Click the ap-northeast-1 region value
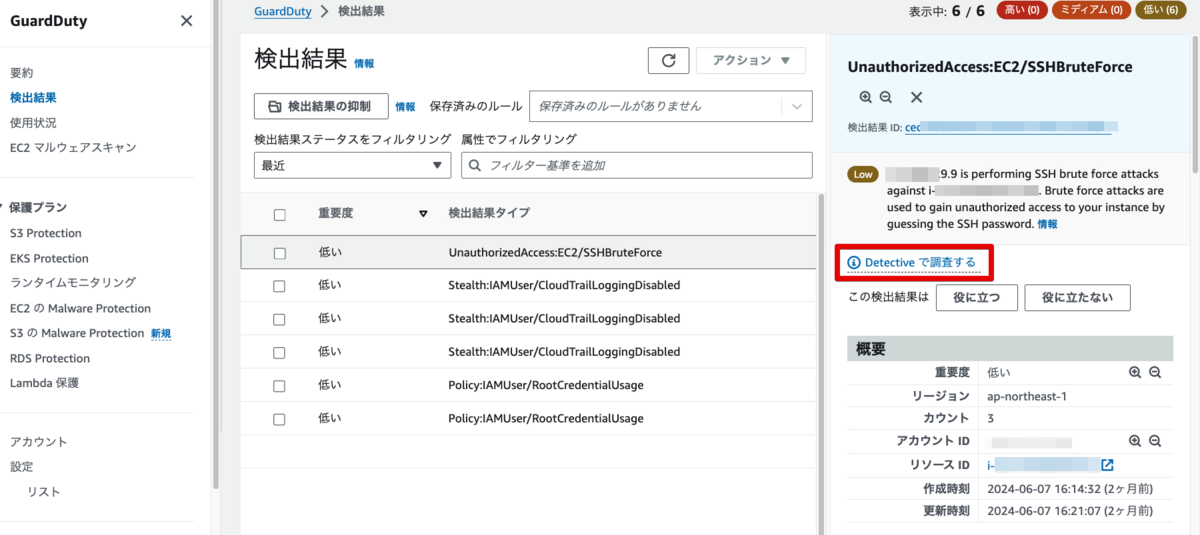 click(1027, 396)
